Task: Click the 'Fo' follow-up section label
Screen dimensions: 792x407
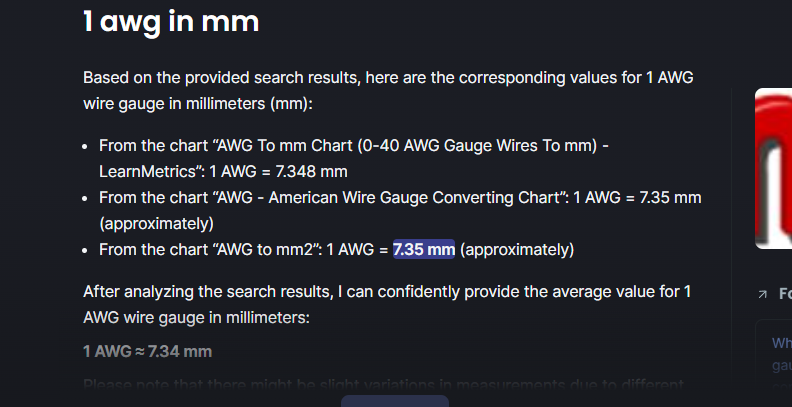Action: click(785, 294)
